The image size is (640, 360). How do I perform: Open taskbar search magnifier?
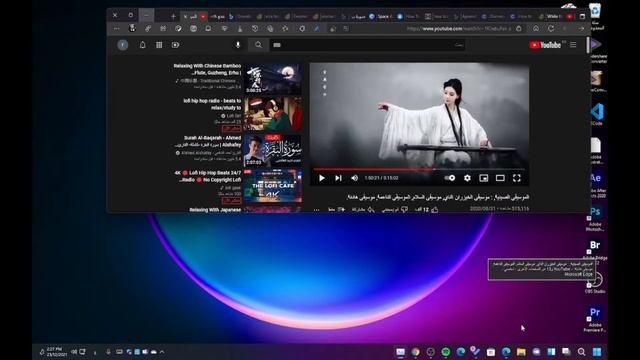coord(582,352)
